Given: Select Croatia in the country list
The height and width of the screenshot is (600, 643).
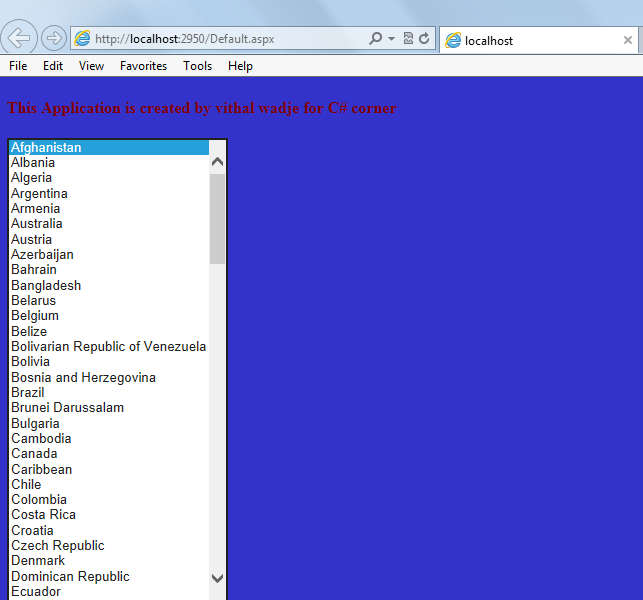Looking at the screenshot, I should click(x=109, y=530).
